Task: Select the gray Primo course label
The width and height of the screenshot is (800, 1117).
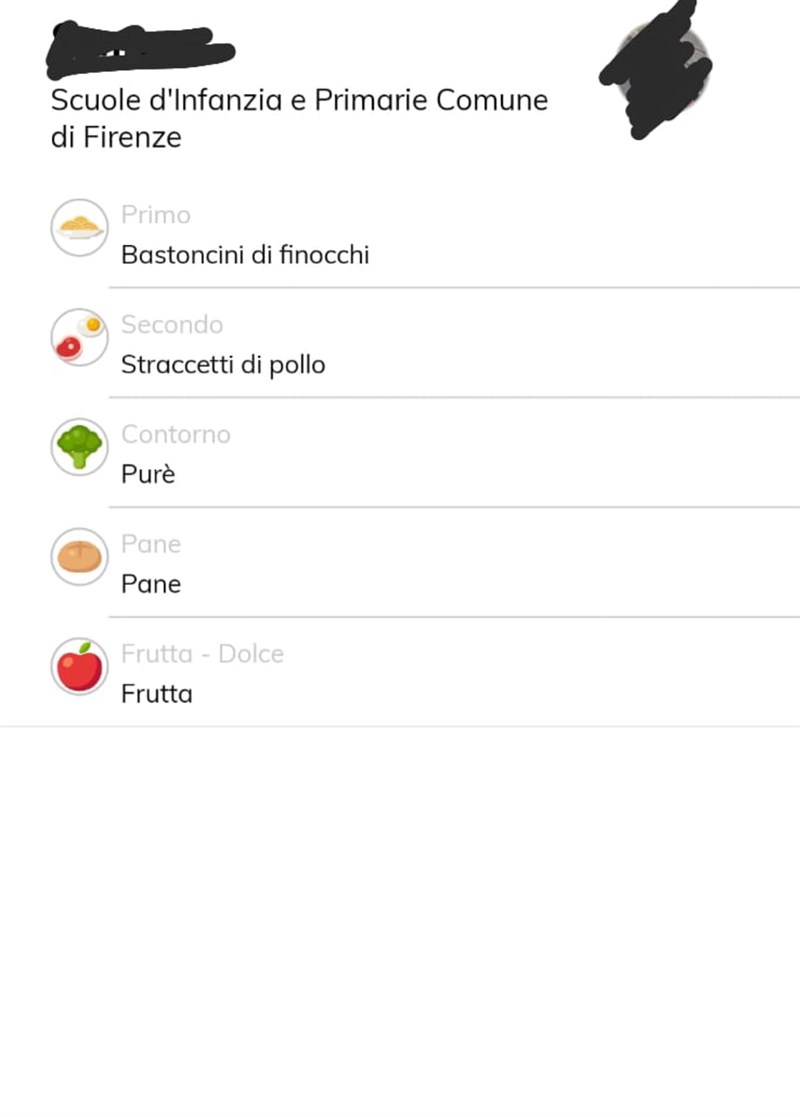Action: (155, 215)
